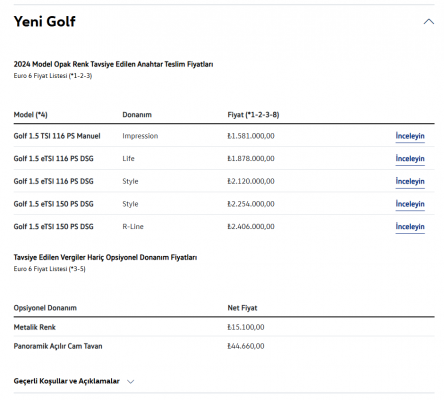Screen dimensions: 444x400
Task: Click the price ₺15.100,00
Action: coord(246,327)
